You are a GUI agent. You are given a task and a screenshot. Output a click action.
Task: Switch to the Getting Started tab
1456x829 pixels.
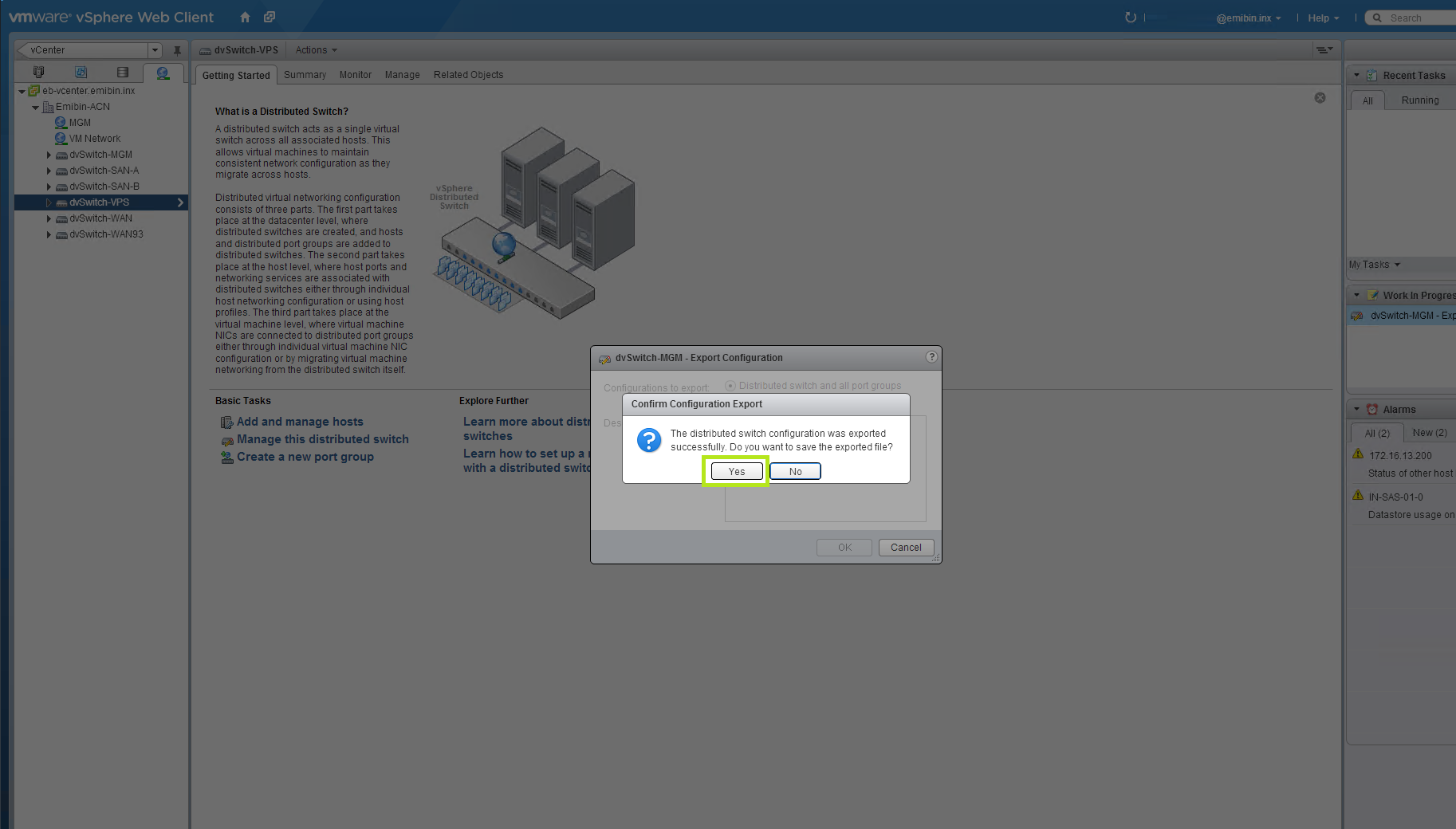236,76
